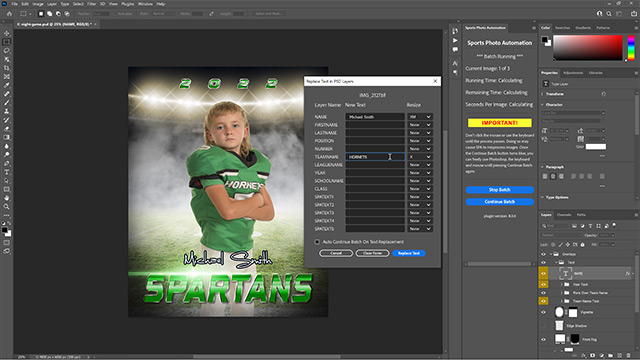Image resolution: width=640 pixels, height=360 pixels.
Task: Click the TEAMNAME text field
Action: click(x=375, y=157)
